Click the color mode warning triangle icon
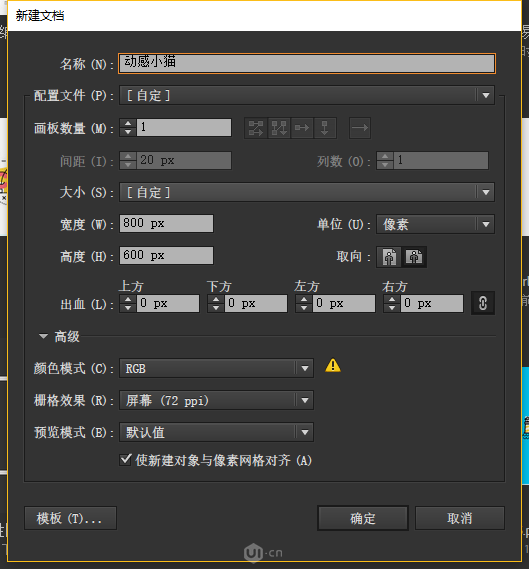529x569 pixels. coord(333,366)
